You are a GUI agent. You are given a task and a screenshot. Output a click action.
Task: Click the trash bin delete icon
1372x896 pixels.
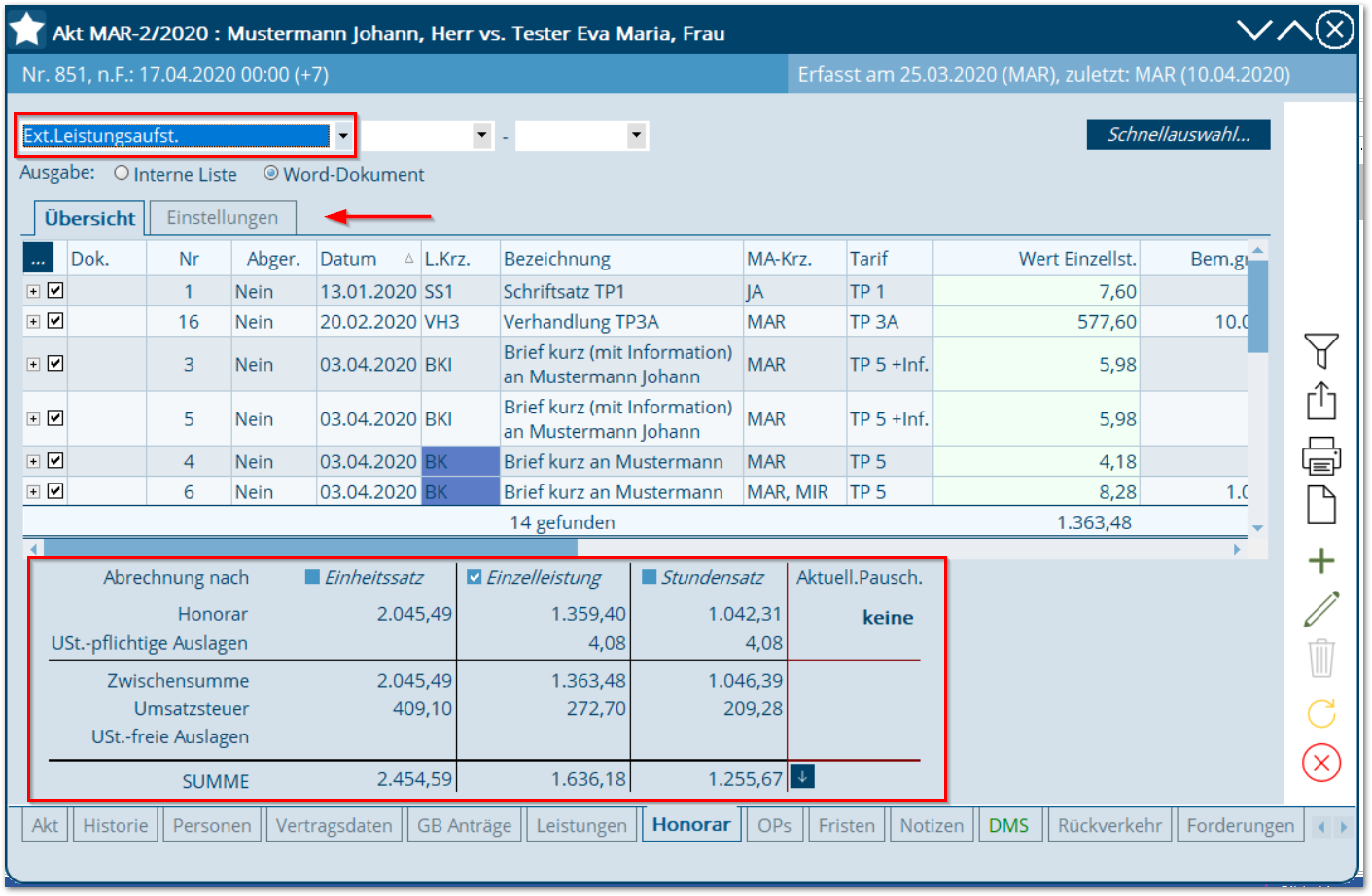pos(1320,659)
